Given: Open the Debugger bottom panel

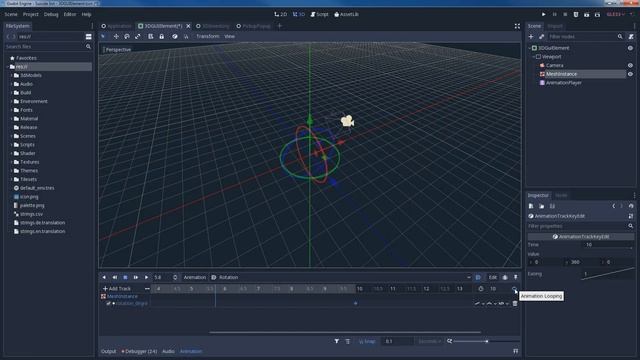Looking at the screenshot, I should tap(139, 351).
